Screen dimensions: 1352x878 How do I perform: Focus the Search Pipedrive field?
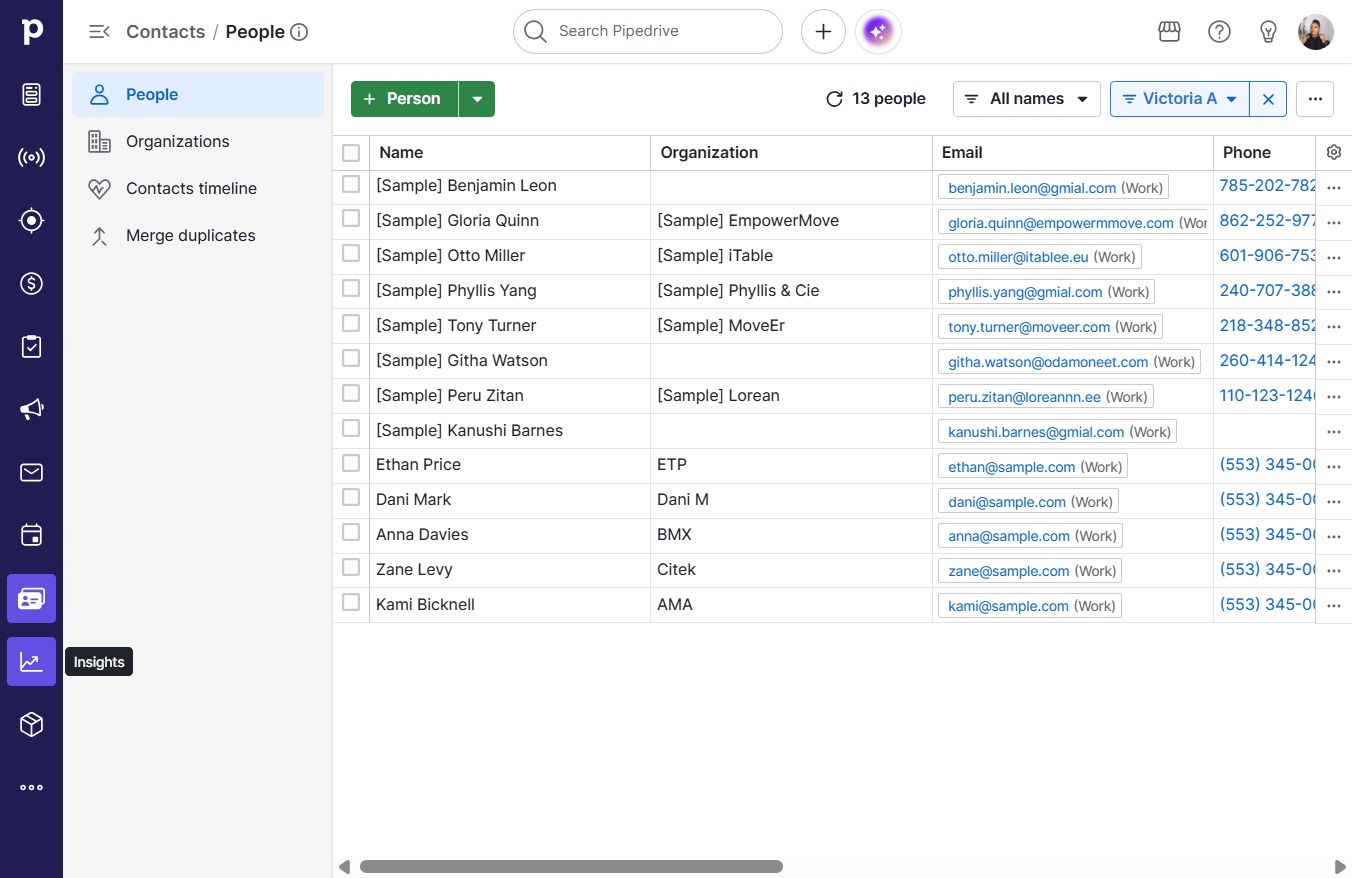(x=648, y=32)
